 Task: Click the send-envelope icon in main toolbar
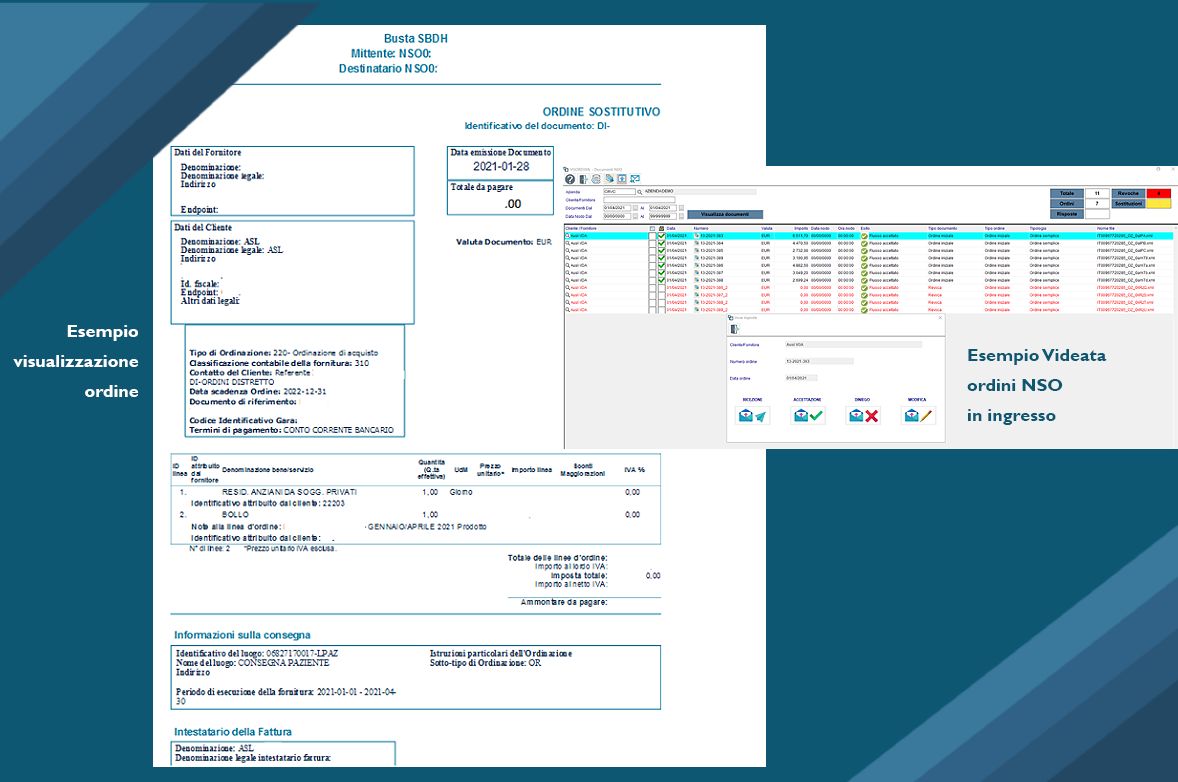(x=634, y=179)
